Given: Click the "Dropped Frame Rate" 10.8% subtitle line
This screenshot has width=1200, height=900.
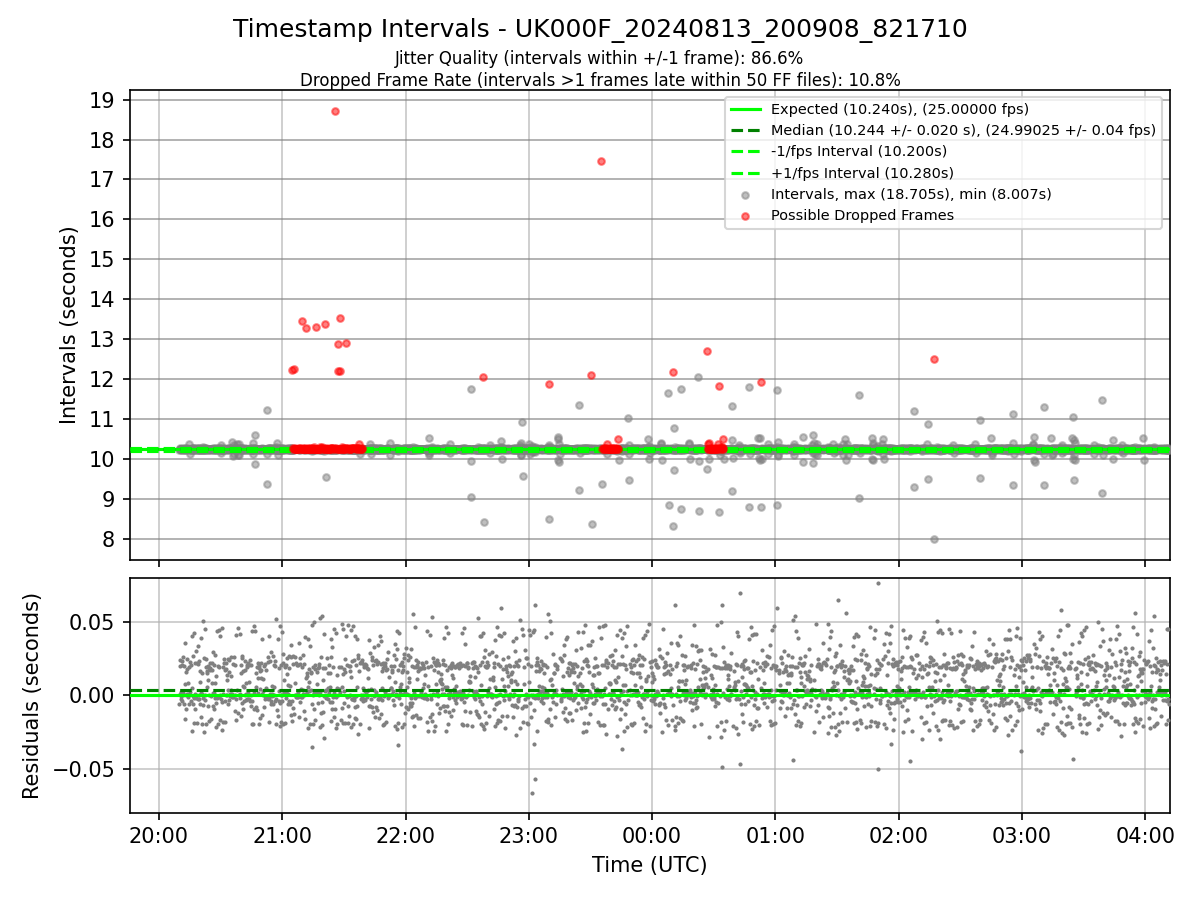Looking at the screenshot, I should pos(600,79).
